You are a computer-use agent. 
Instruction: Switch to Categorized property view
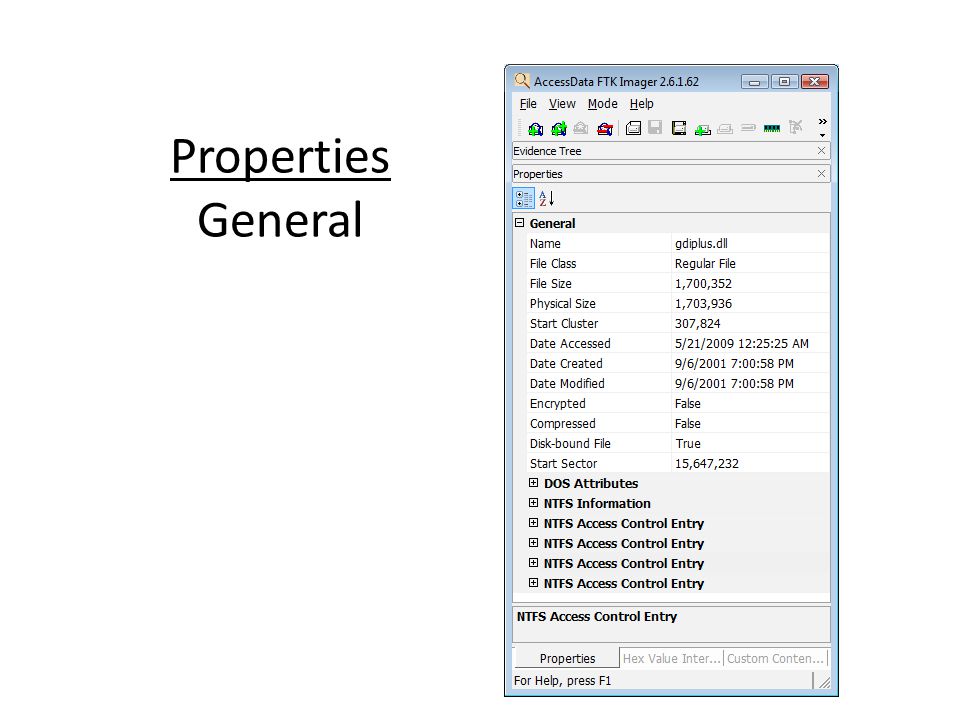pyautogui.click(x=523, y=198)
